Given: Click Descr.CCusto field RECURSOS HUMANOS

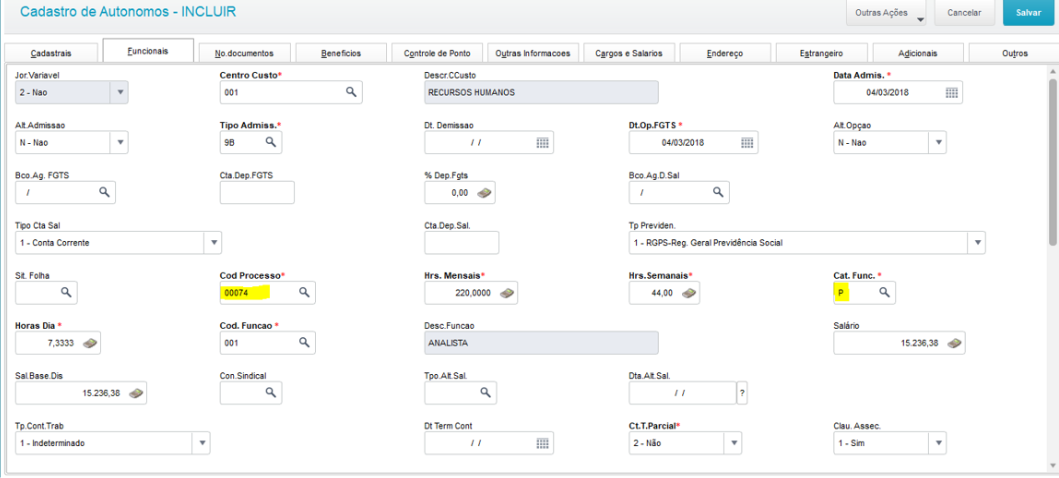Looking at the screenshot, I should pos(542,92).
